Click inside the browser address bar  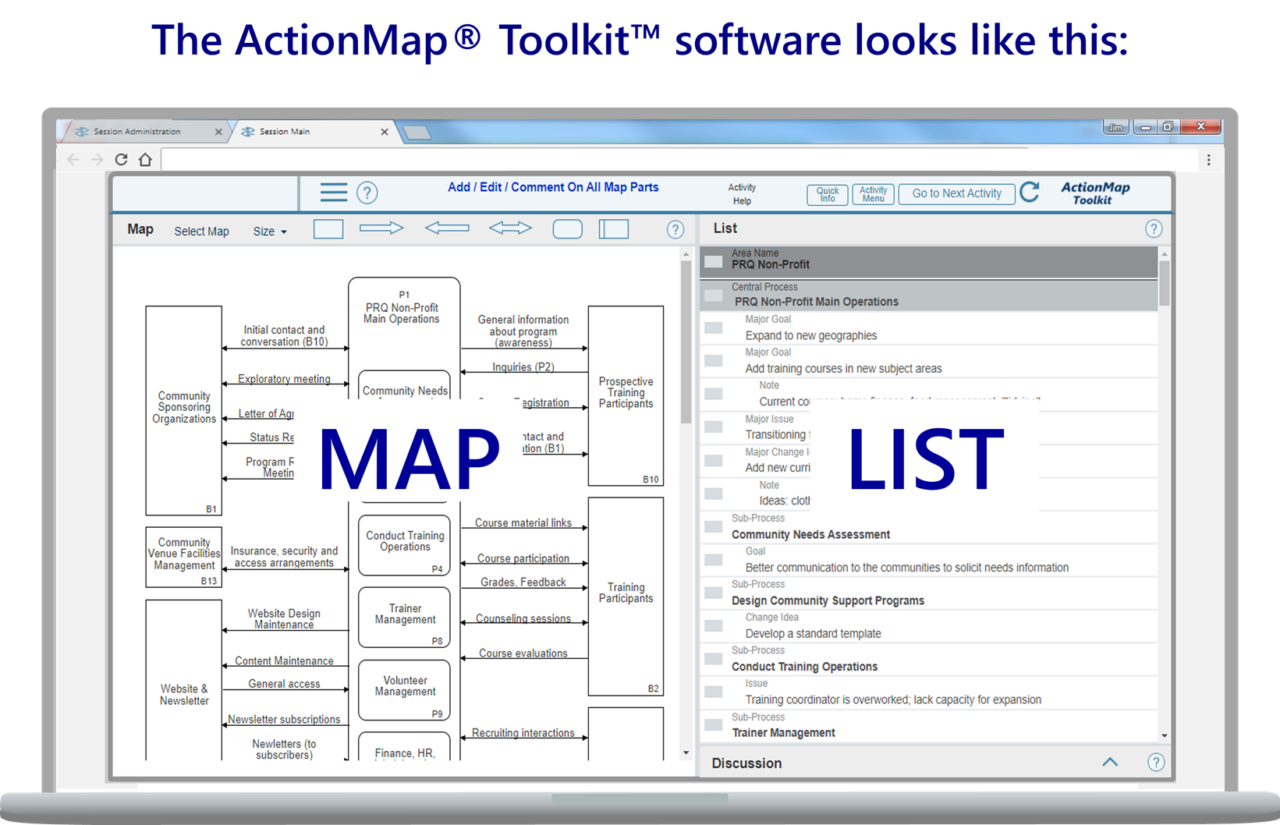[600, 159]
